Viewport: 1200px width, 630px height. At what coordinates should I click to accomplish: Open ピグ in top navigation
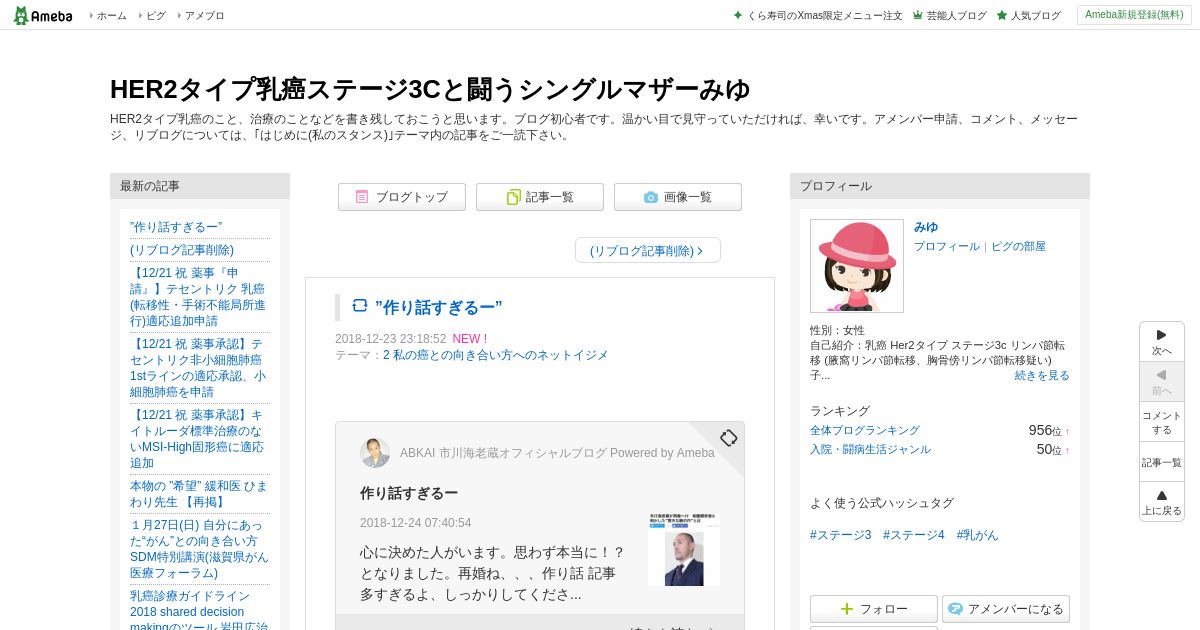156,15
